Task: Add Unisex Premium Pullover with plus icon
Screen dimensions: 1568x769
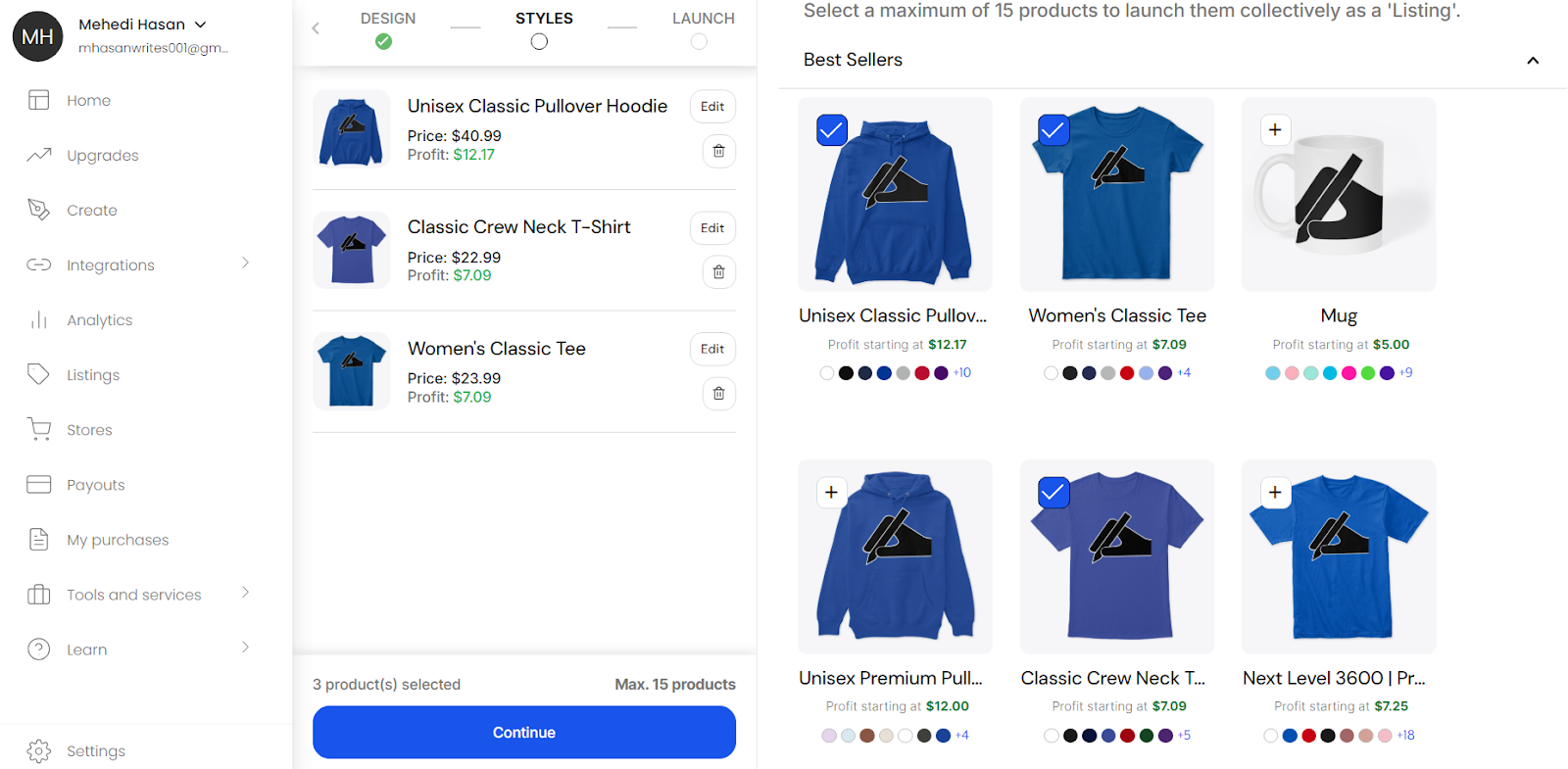Action: click(831, 492)
